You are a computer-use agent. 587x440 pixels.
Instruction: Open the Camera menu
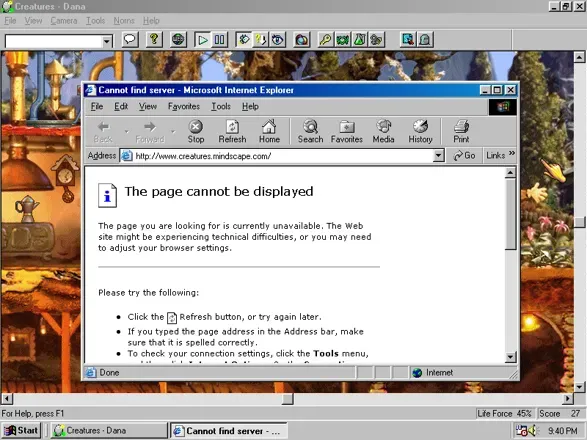click(x=64, y=21)
